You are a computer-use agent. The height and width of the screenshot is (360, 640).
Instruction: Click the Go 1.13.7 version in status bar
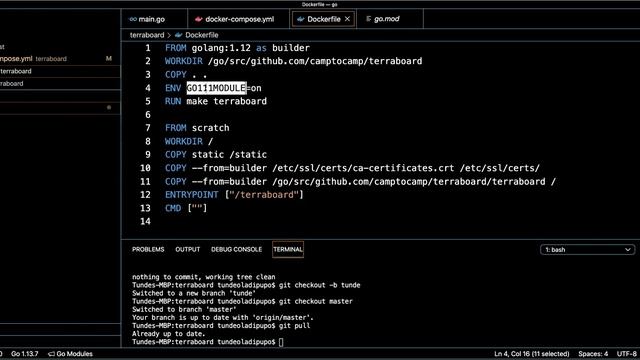[25, 354]
